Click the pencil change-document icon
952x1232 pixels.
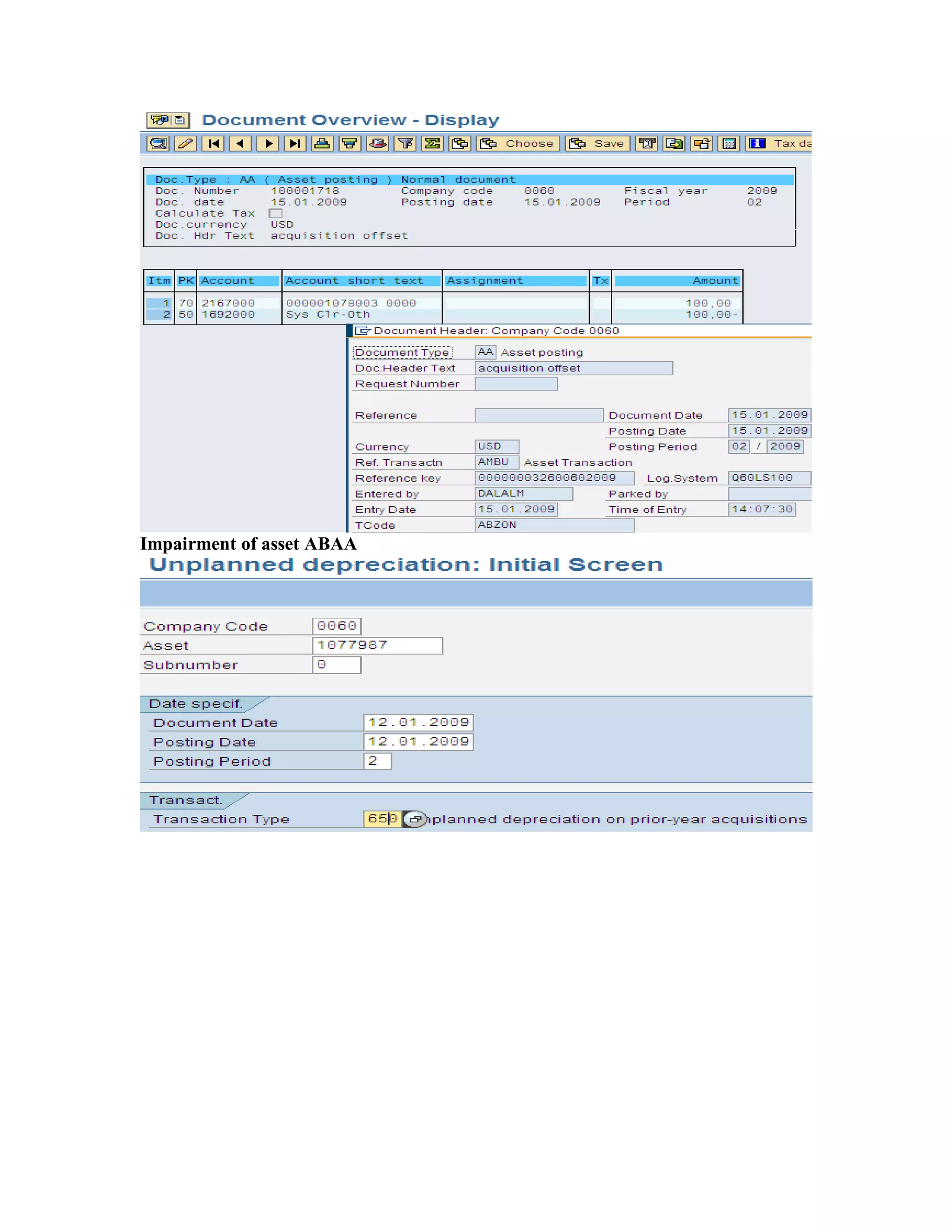click(185, 143)
